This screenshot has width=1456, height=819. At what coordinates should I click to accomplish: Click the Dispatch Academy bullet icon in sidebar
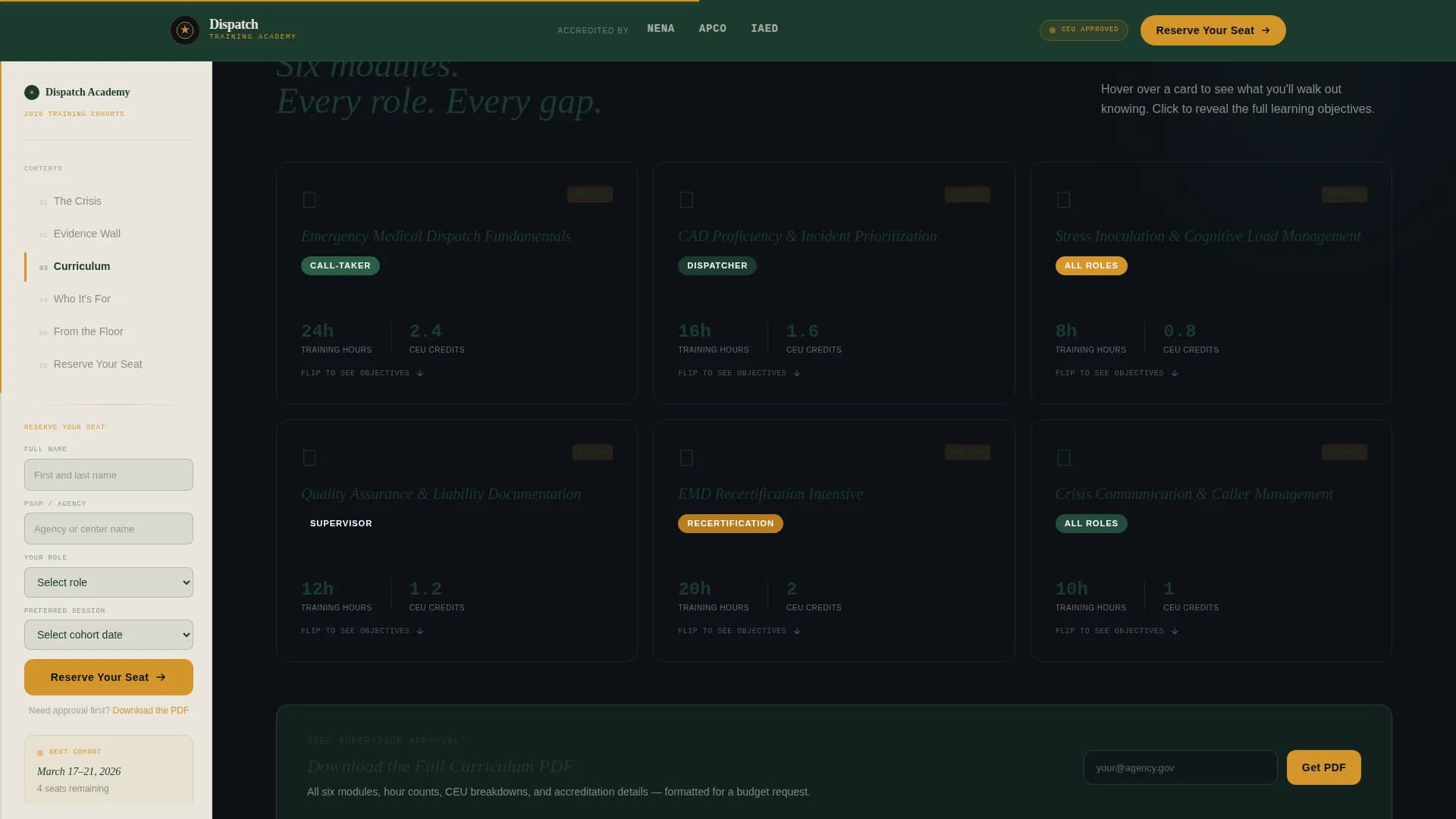click(x=32, y=92)
